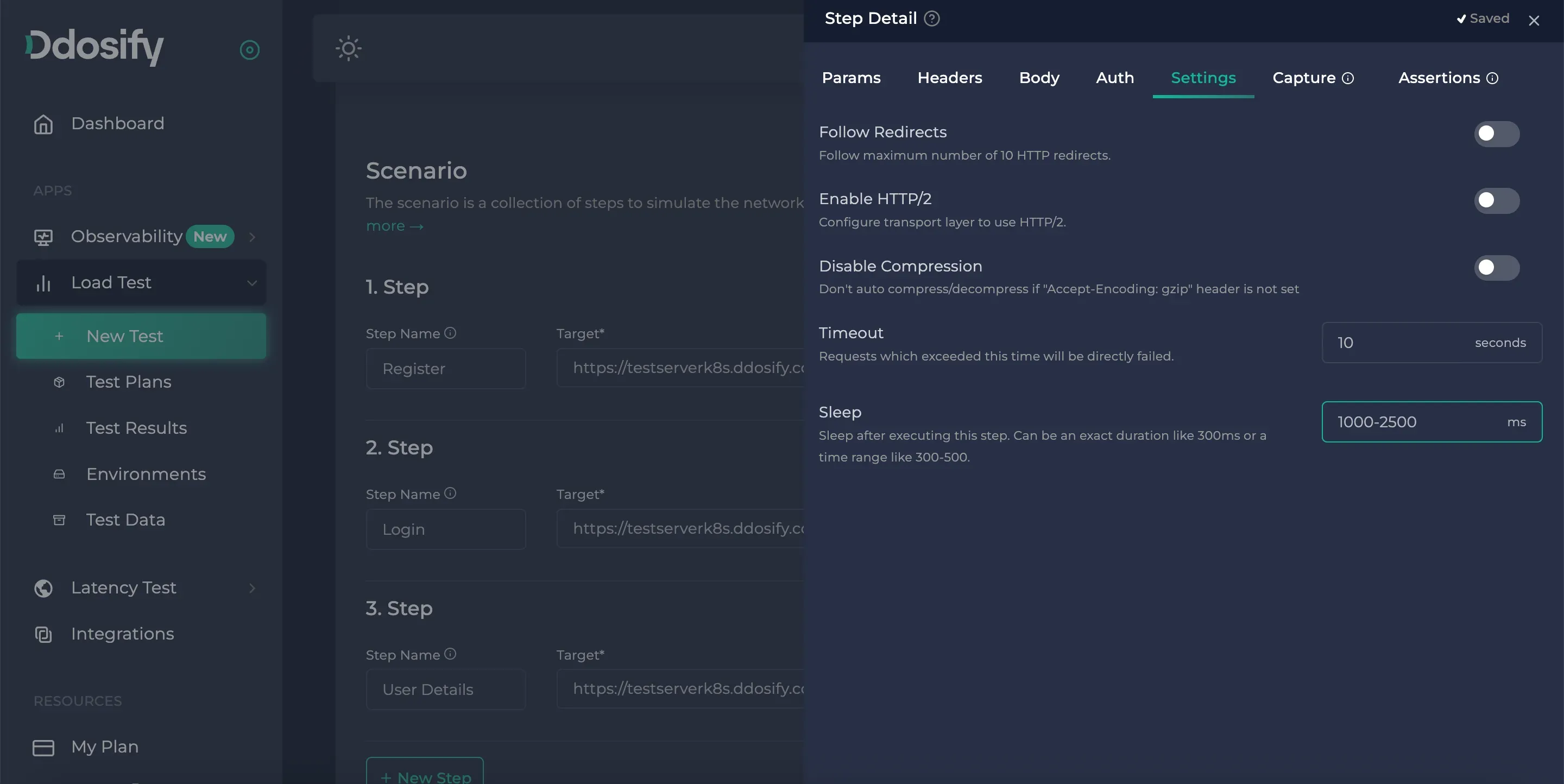
Task: Click the My Plan card icon
Action: [43, 748]
